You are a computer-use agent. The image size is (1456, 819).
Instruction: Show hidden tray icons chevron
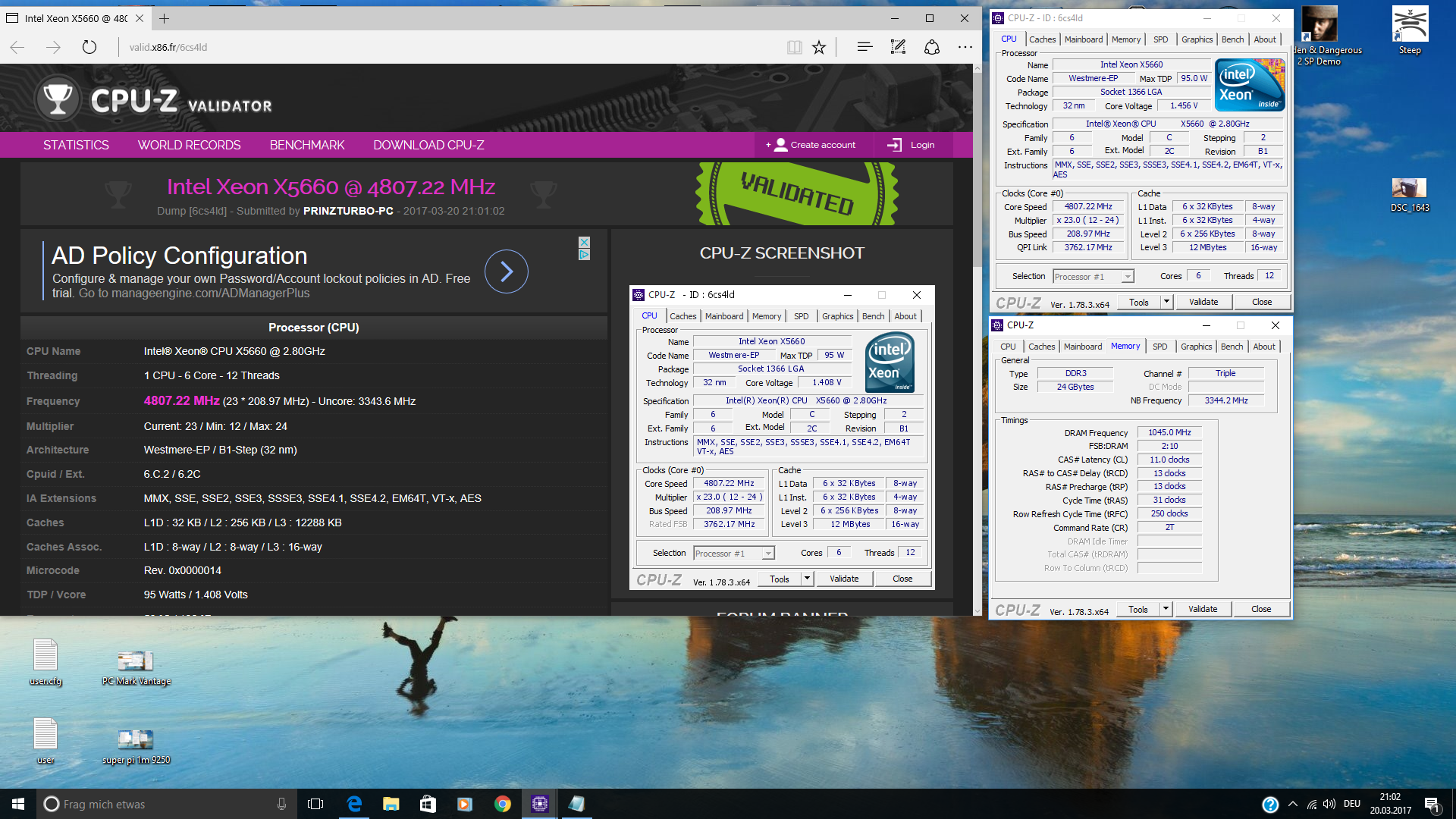1292,804
